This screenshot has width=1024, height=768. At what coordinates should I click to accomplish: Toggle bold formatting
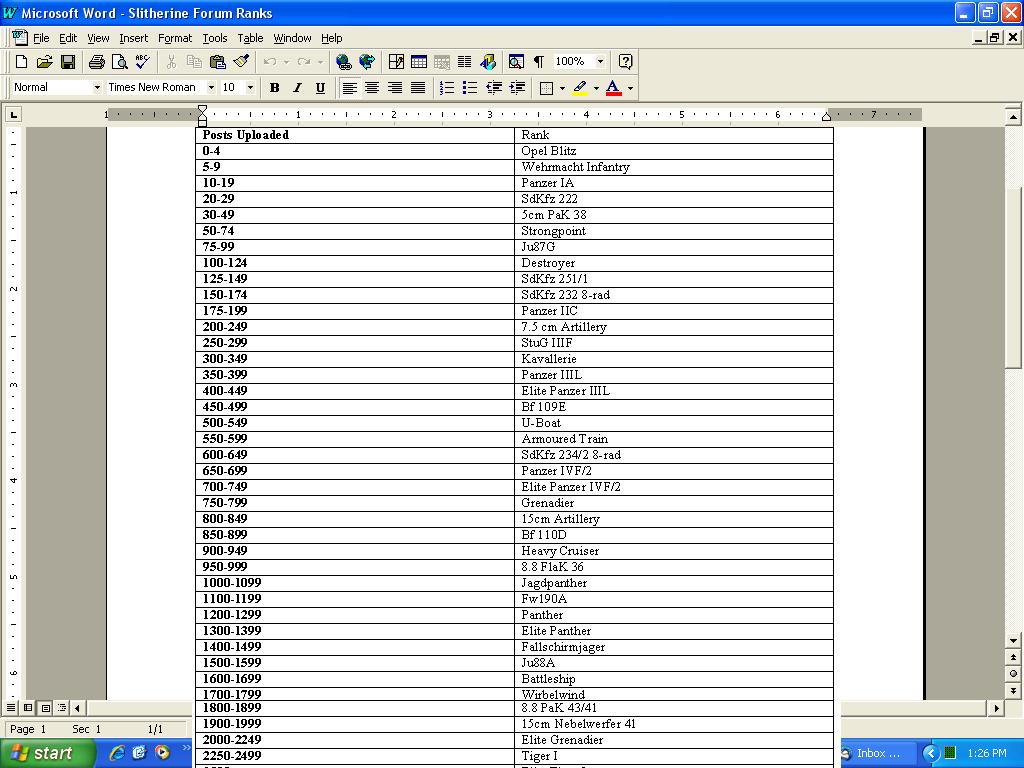274,87
